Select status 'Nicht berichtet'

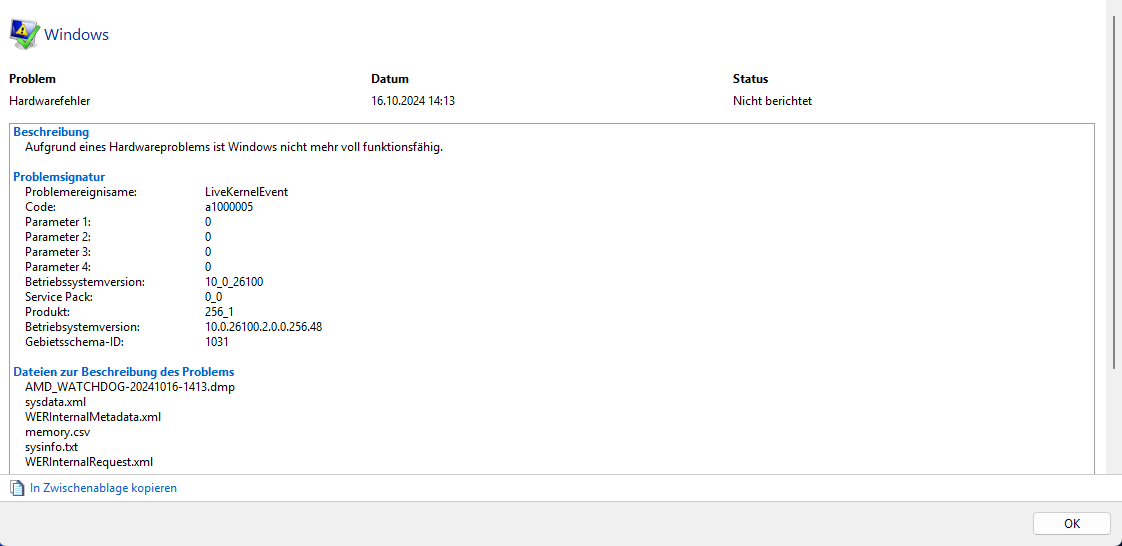point(772,101)
